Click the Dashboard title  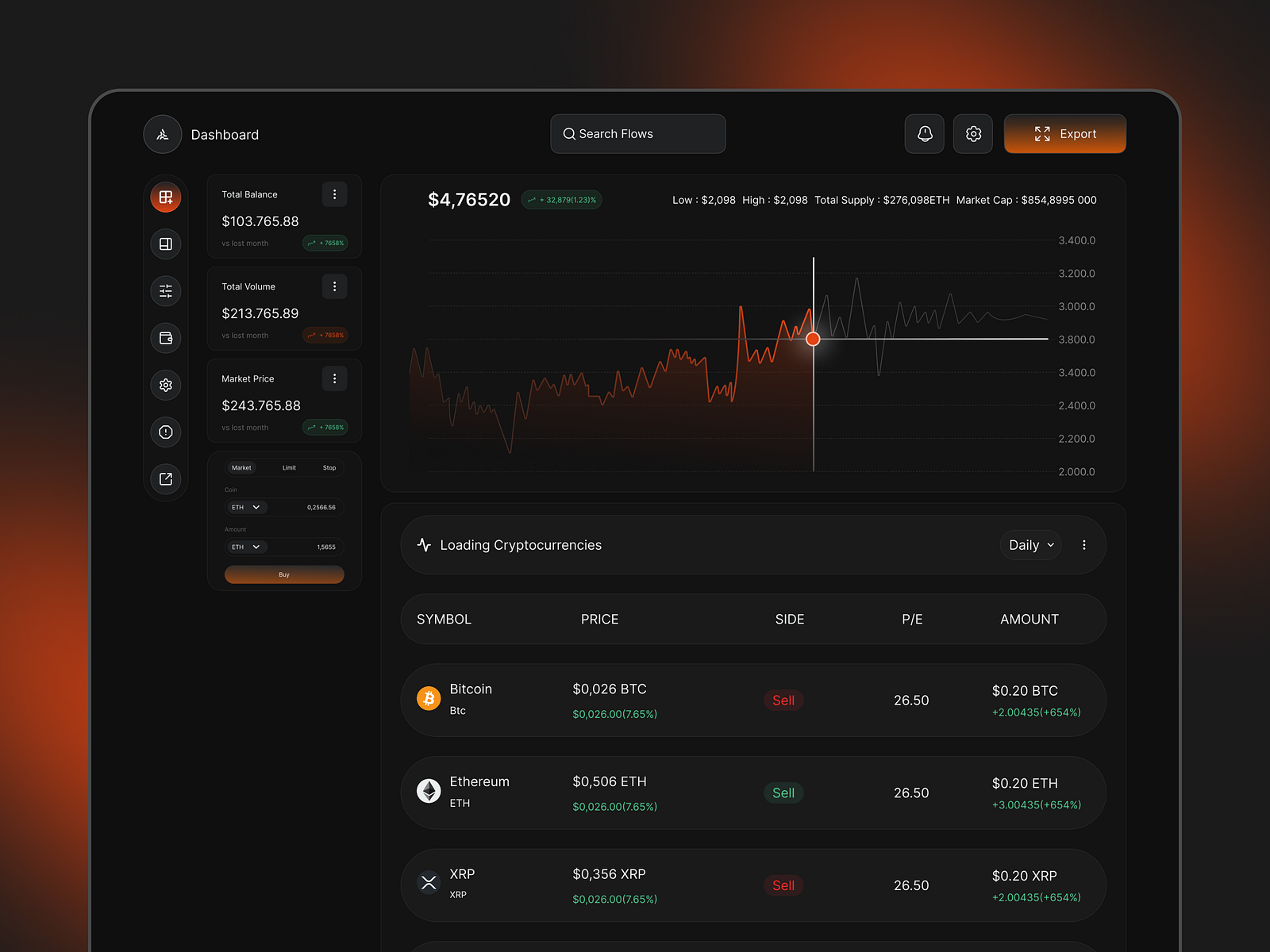click(225, 135)
